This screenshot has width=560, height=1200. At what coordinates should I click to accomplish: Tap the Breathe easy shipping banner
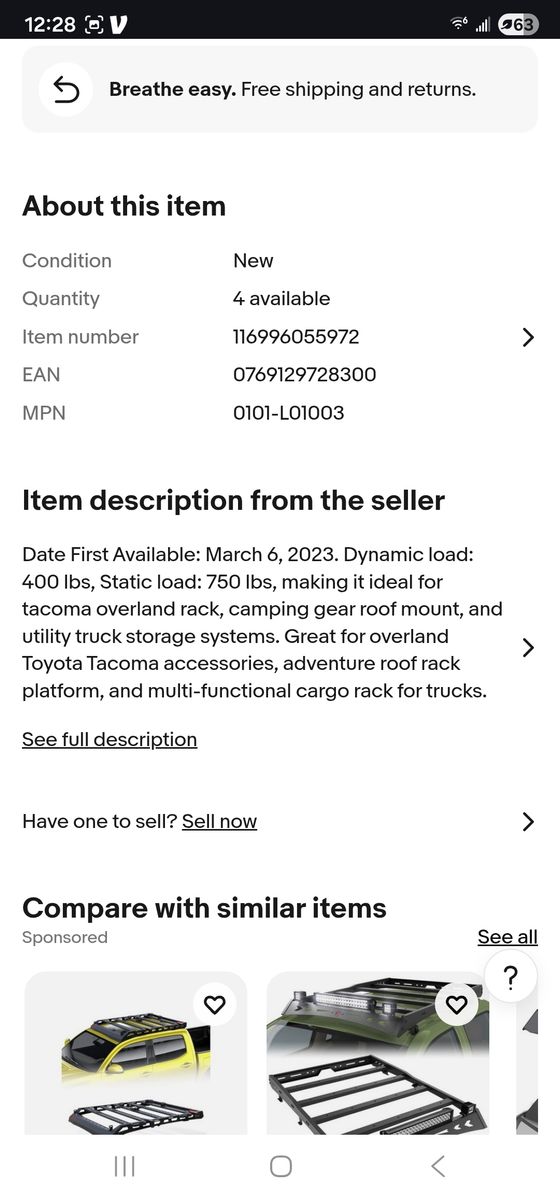280,89
